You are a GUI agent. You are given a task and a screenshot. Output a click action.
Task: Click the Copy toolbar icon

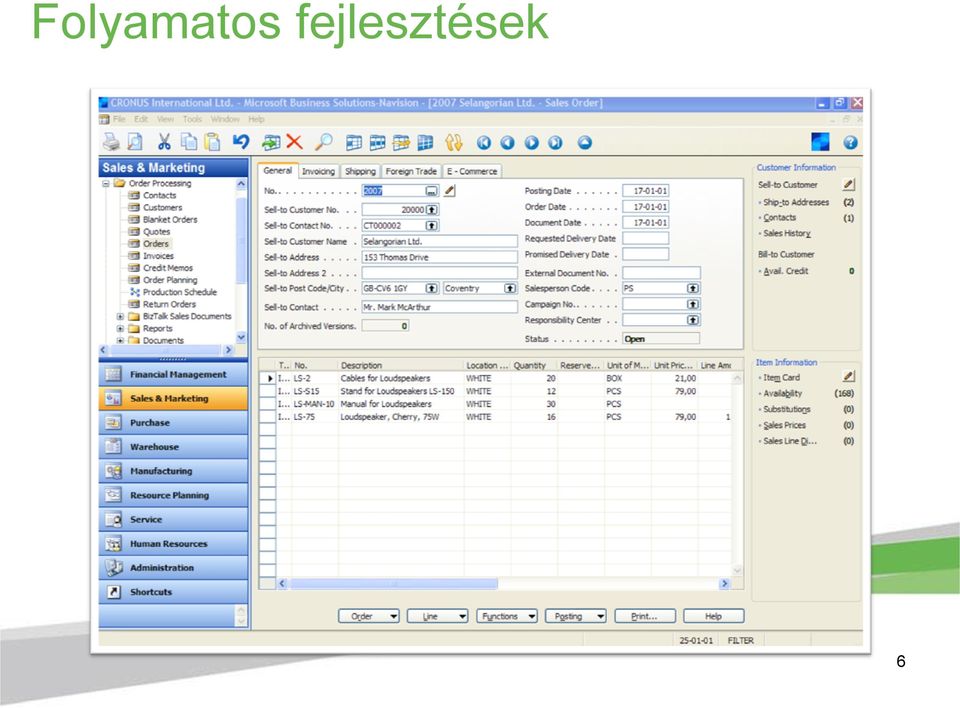point(189,142)
